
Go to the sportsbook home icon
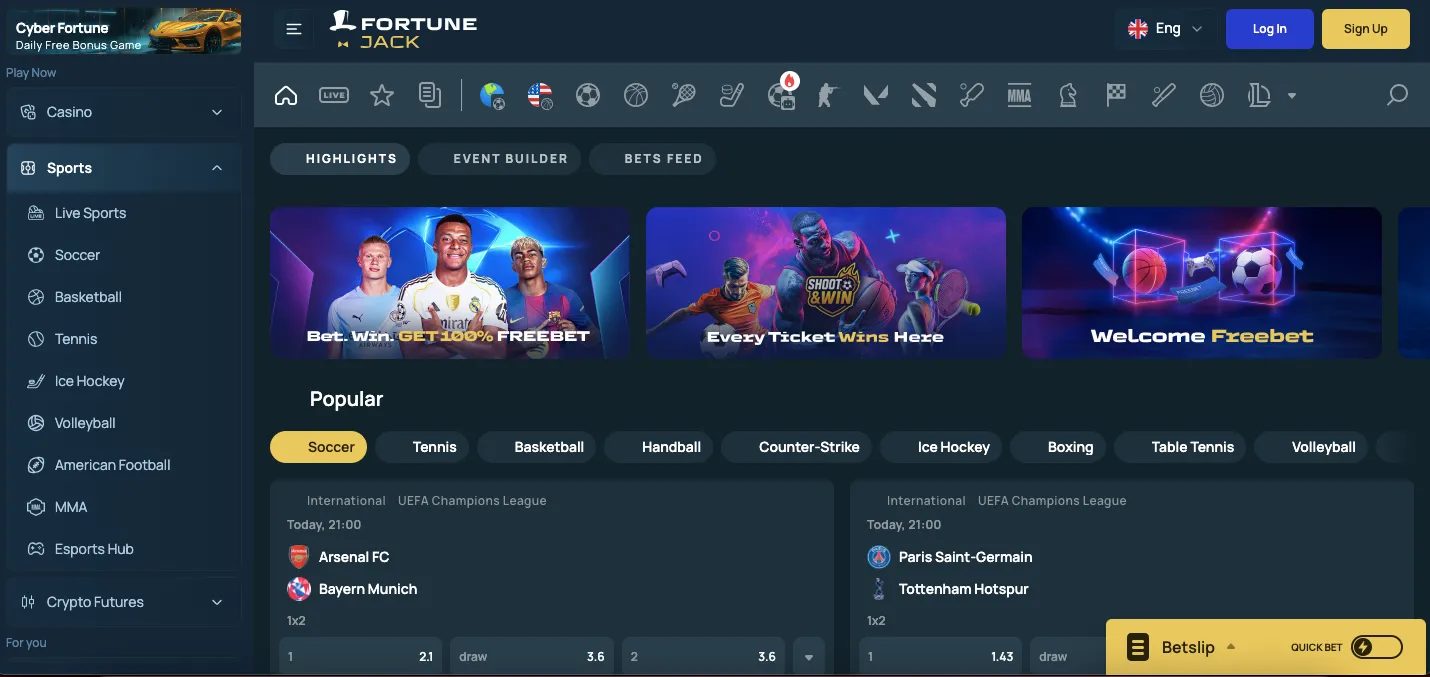(286, 95)
